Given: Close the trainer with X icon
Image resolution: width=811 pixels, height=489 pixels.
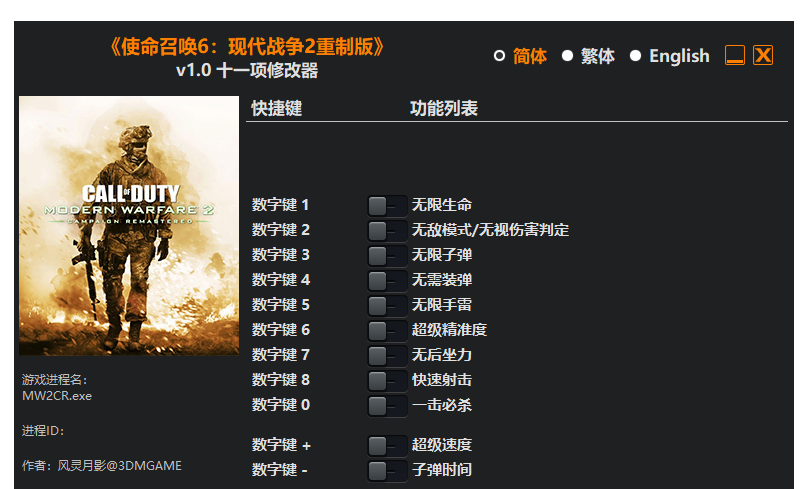Looking at the screenshot, I should [763, 55].
